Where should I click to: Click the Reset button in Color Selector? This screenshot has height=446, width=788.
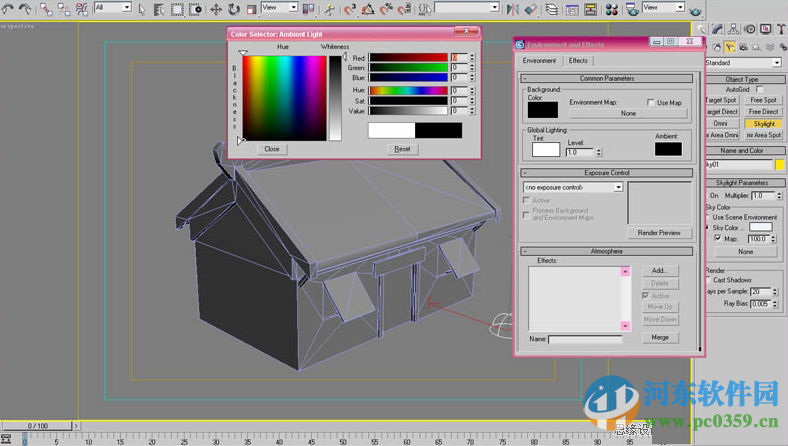tap(402, 149)
